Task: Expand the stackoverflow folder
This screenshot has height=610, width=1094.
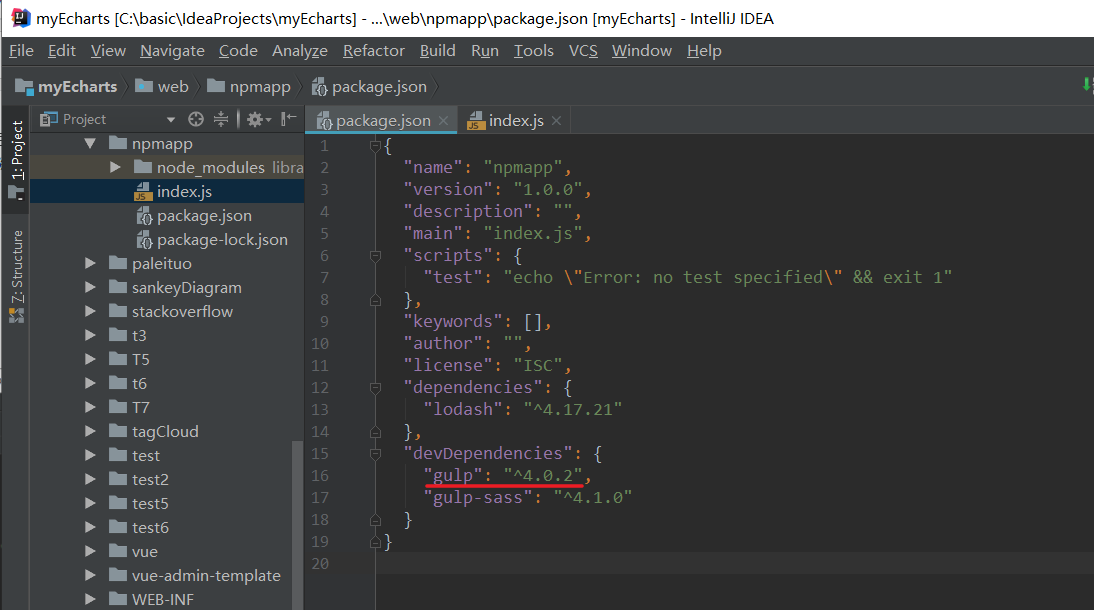Action: 90,311
